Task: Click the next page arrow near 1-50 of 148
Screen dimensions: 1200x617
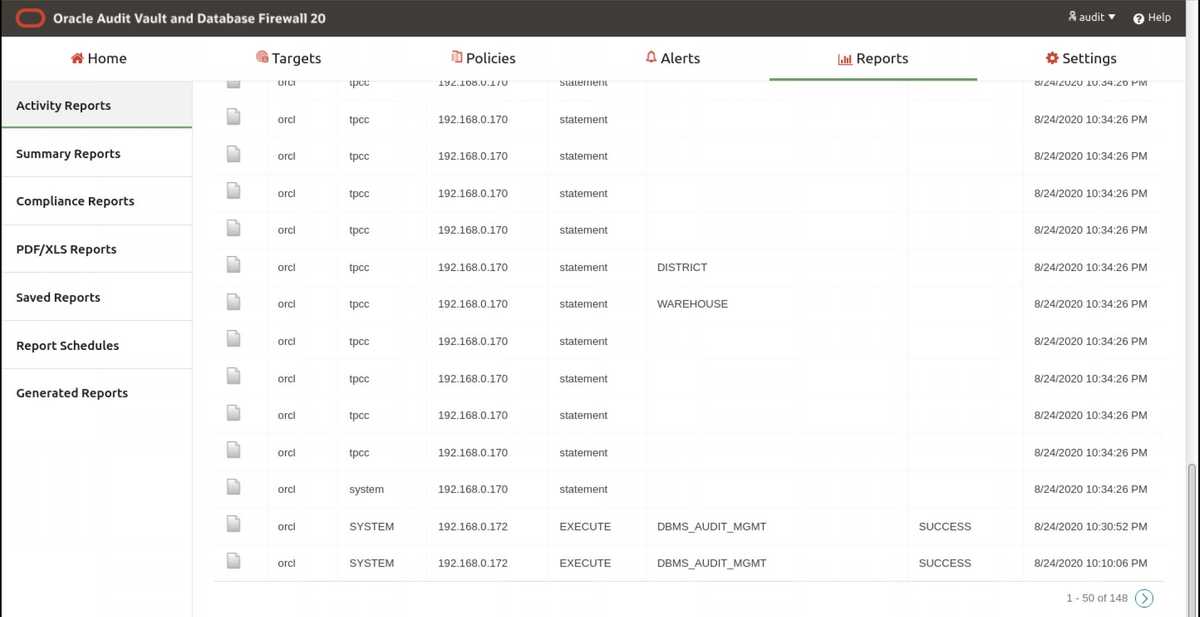Action: 1144,597
